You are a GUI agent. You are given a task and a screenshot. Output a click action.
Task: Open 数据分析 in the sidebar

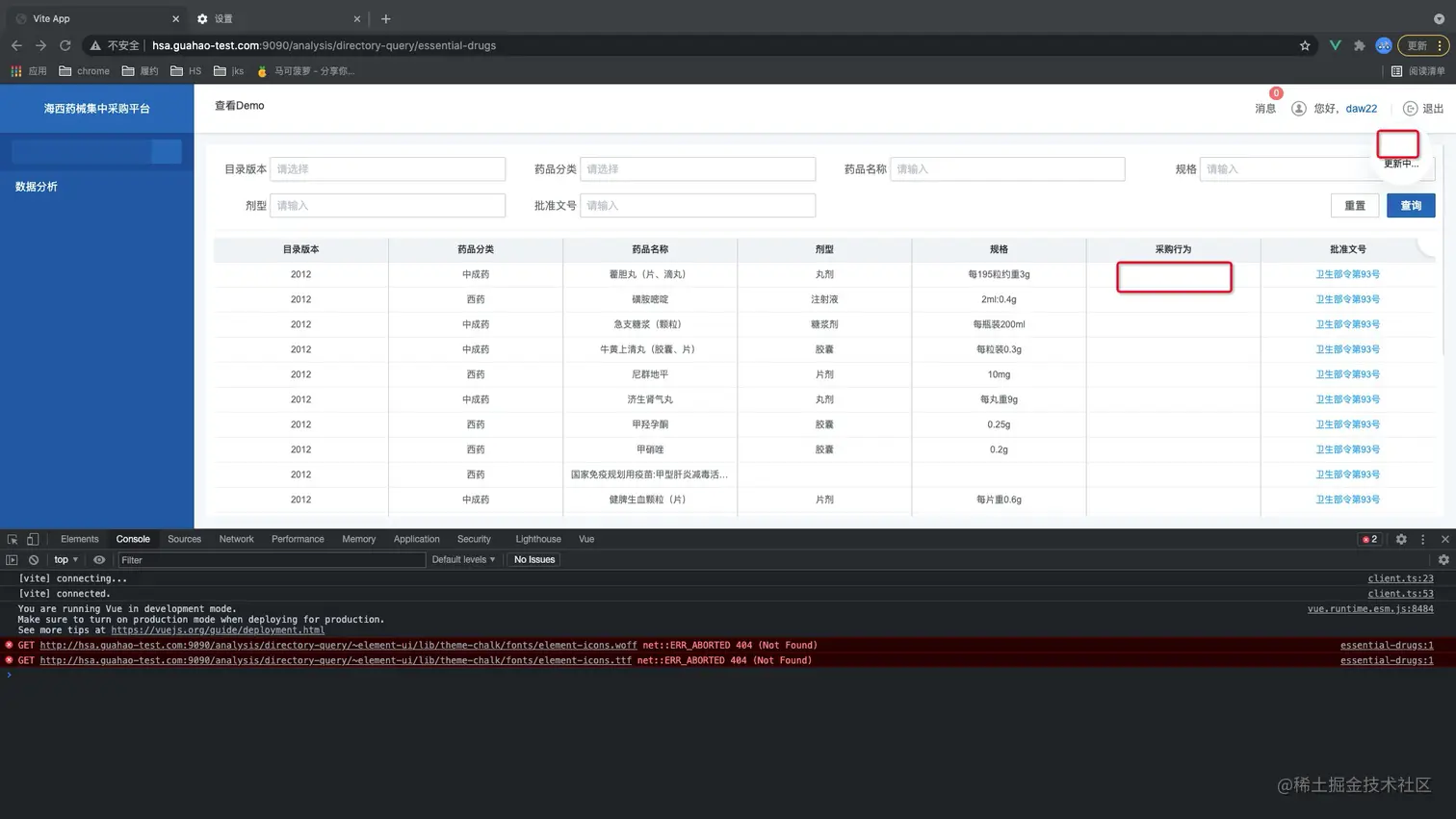click(x=37, y=187)
